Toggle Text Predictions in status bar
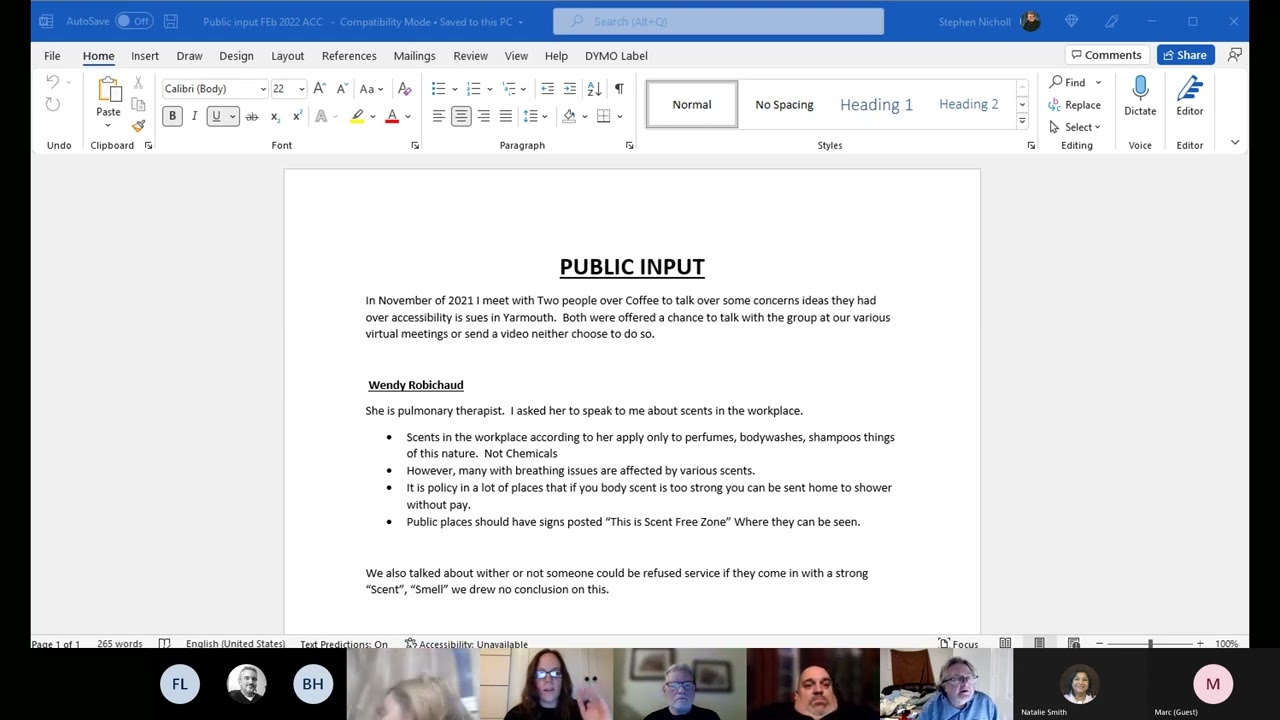1280x720 pixels. click(344, 644)
